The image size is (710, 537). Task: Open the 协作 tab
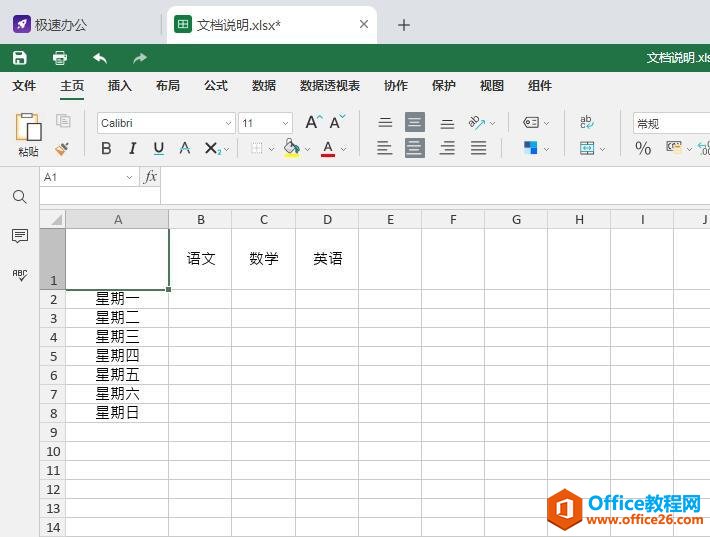396,86
